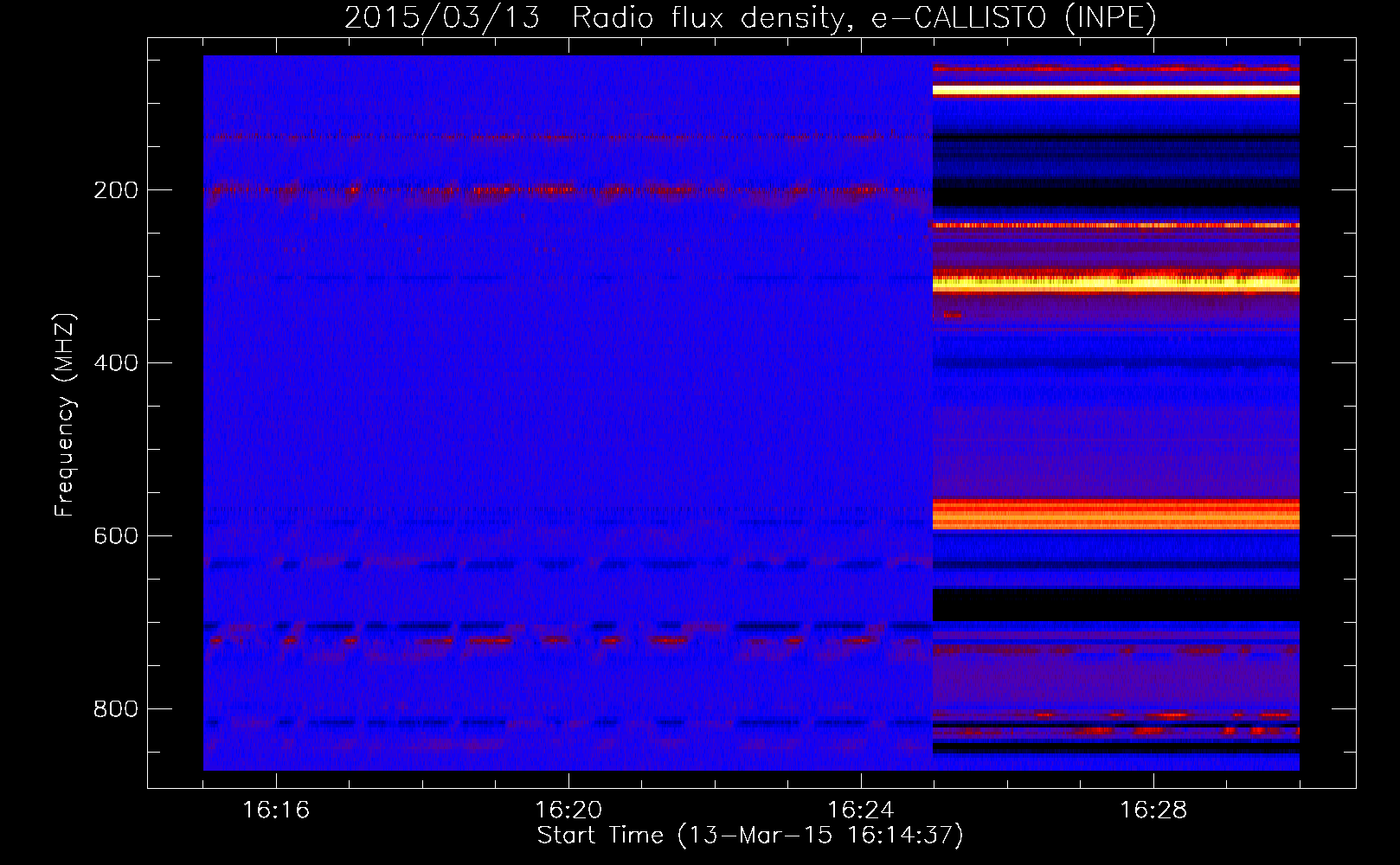Screen dimensions: 1400x865
Task: Click the '800' frequency tick label
Action: point(115,709)
